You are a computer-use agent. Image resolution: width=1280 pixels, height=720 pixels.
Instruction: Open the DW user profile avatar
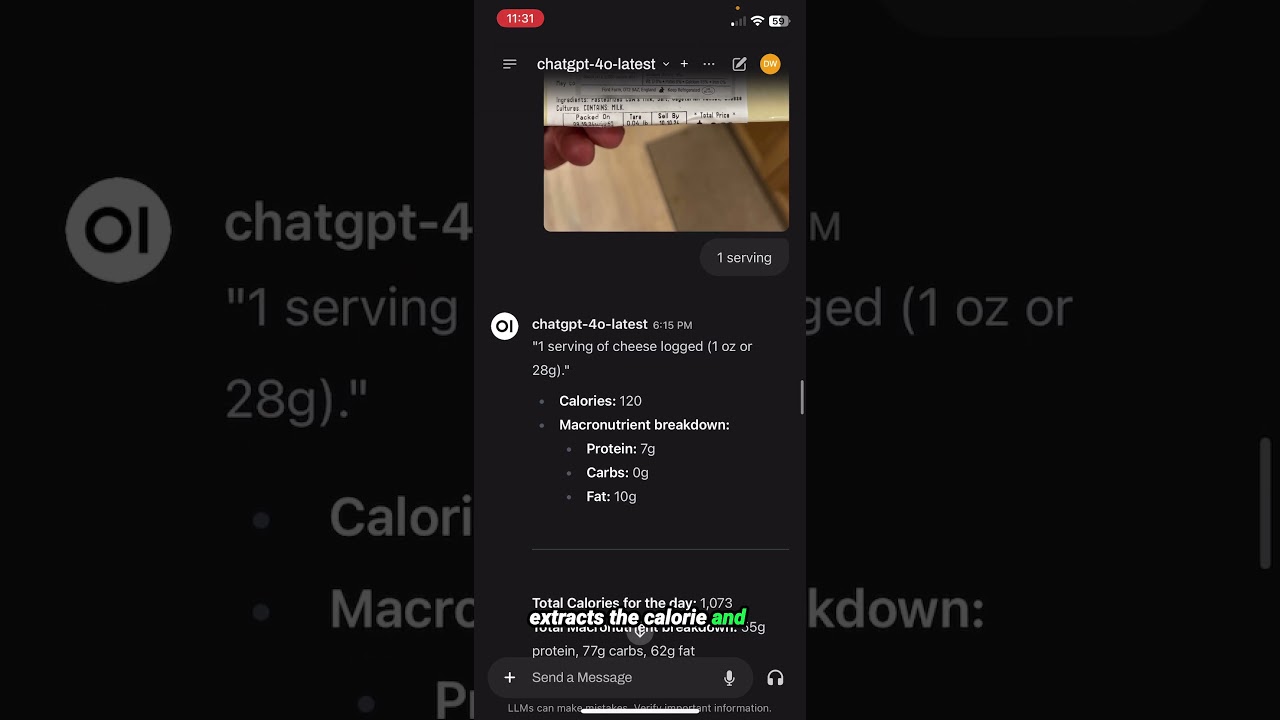(770, 64)
